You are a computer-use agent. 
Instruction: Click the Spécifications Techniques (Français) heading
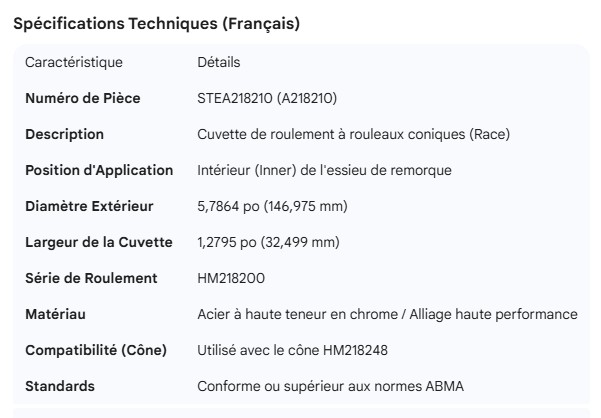155,24
